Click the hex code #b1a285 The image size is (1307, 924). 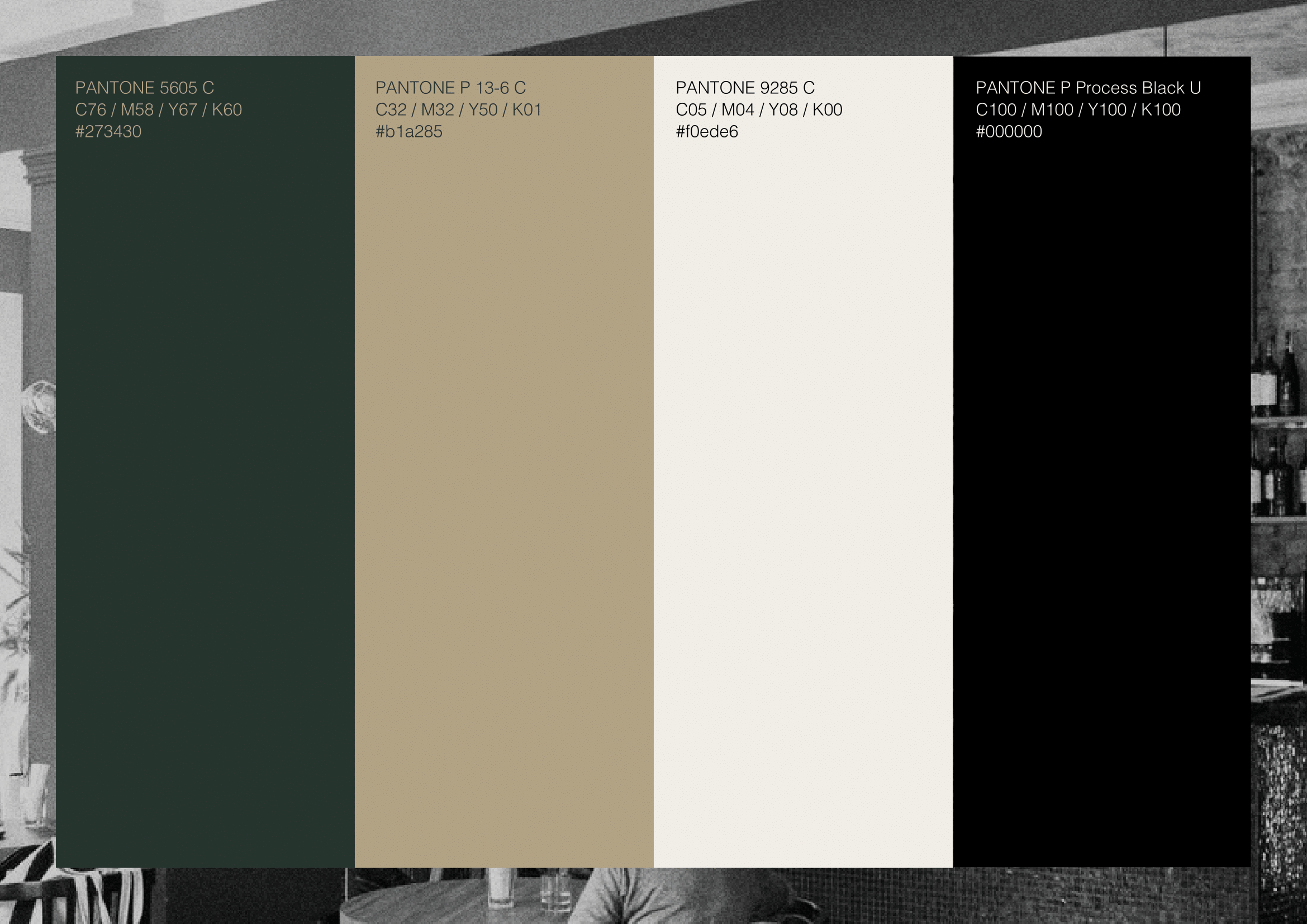(410, 132)
